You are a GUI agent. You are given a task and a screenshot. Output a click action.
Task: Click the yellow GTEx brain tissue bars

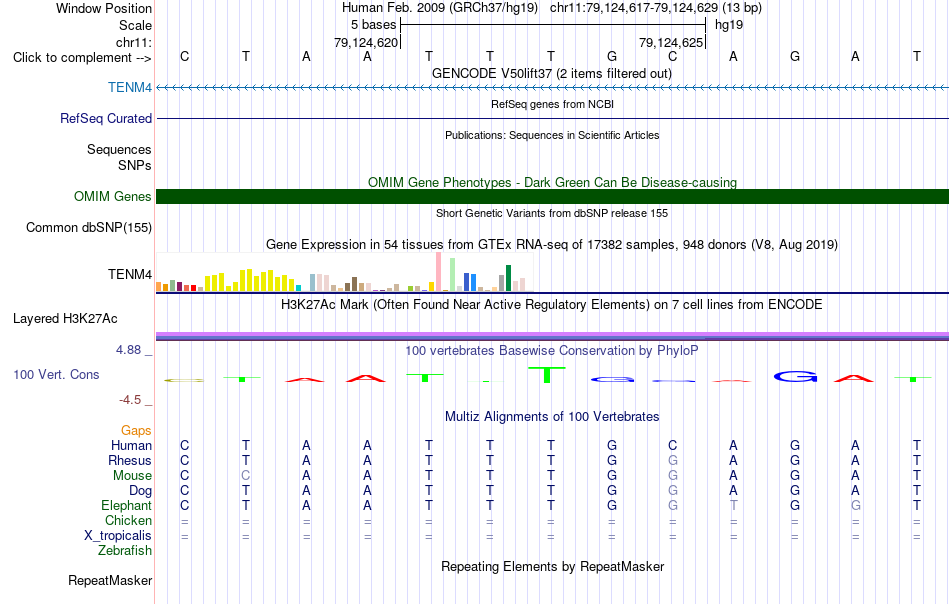[x=250, y=280]
